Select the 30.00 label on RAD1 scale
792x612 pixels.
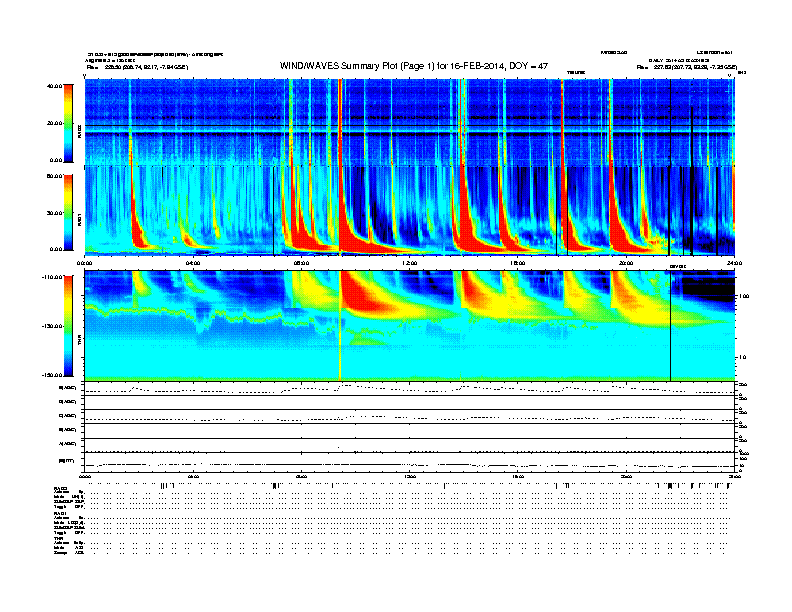click(54, 213)
